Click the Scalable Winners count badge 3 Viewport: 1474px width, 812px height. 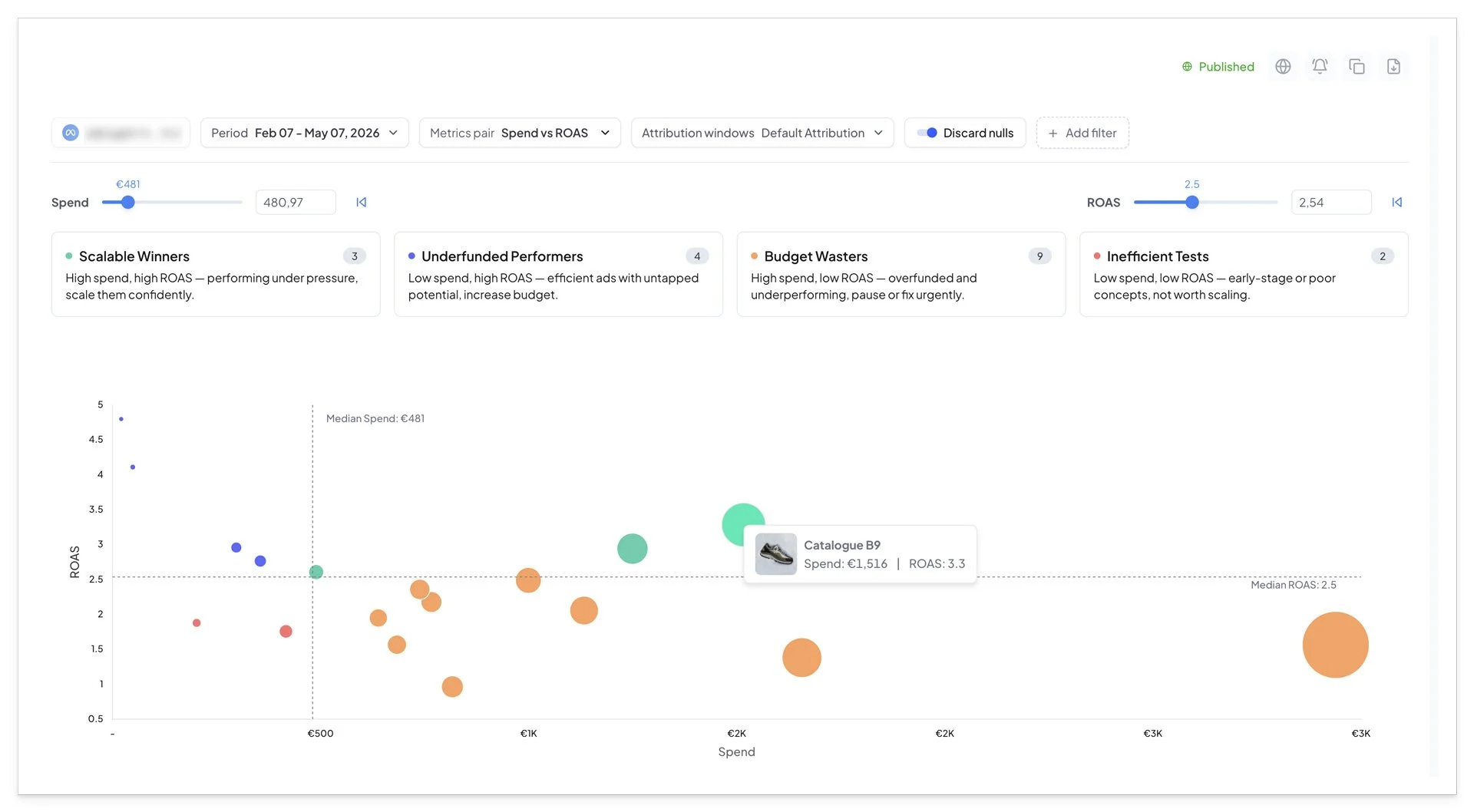pyautogui.click(x=355, y=256)
